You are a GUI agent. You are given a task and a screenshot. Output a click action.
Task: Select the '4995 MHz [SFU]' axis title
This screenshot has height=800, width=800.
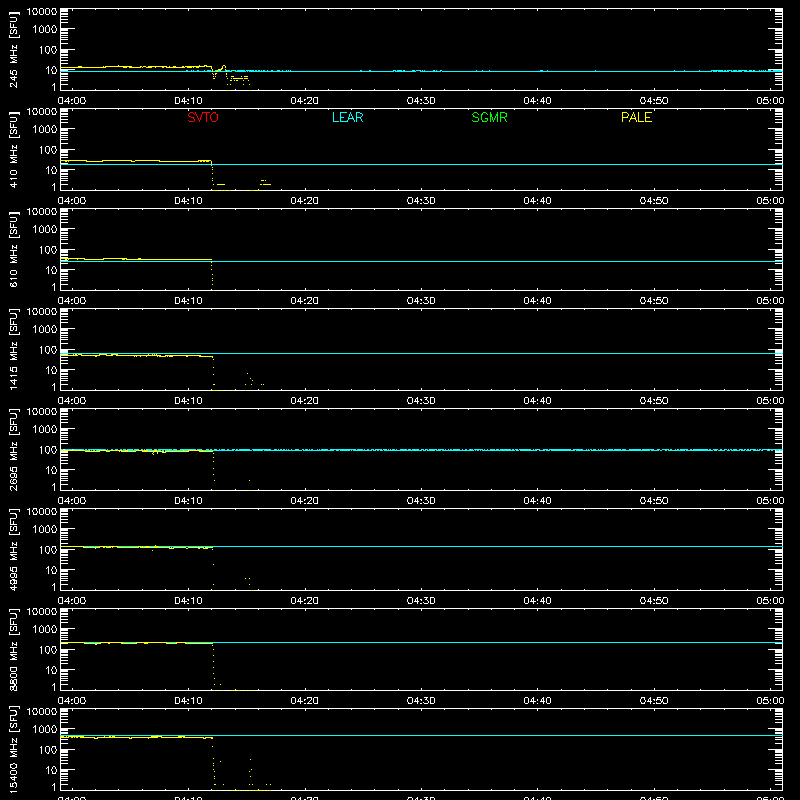(x=13, y=549)
